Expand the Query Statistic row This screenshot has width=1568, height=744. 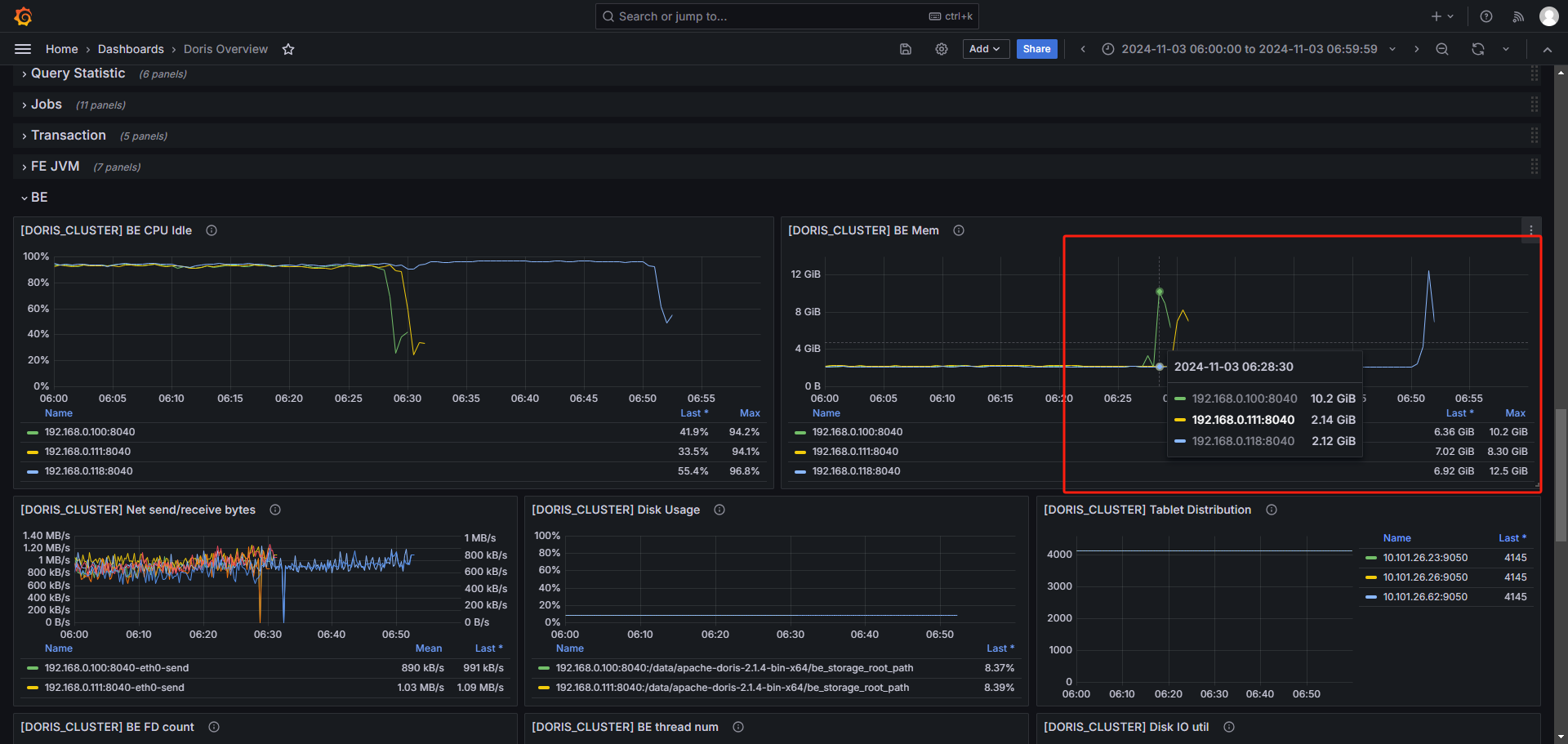(x=78, y=74)
